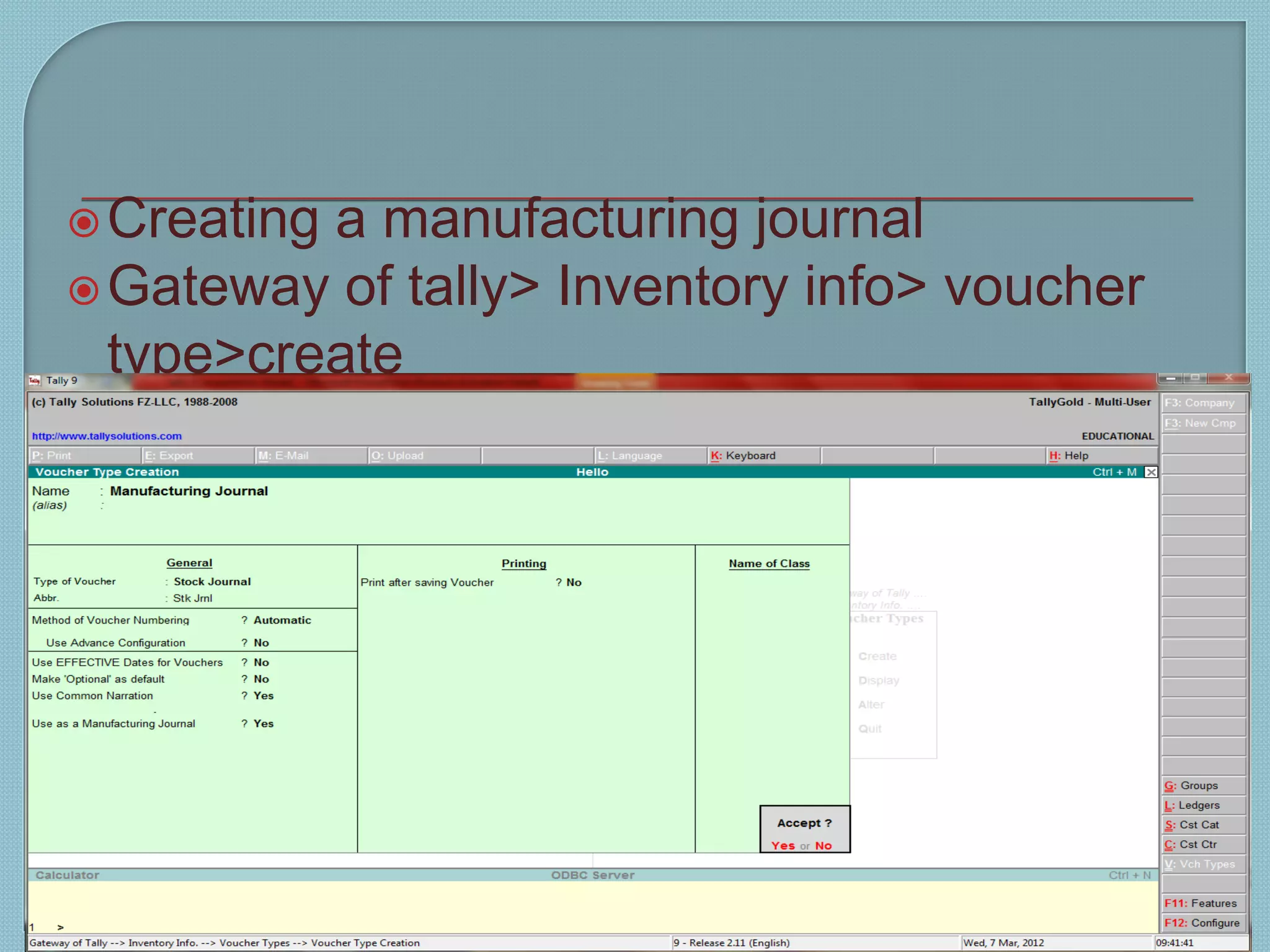Change Method of Voucher Numbering Automatic value

[282, 620]
